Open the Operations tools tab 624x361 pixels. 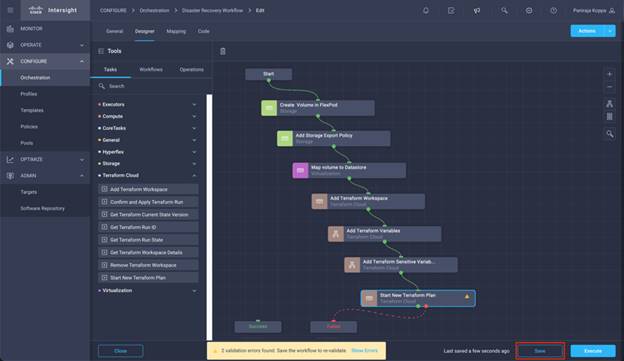click(x=191, y=69)
